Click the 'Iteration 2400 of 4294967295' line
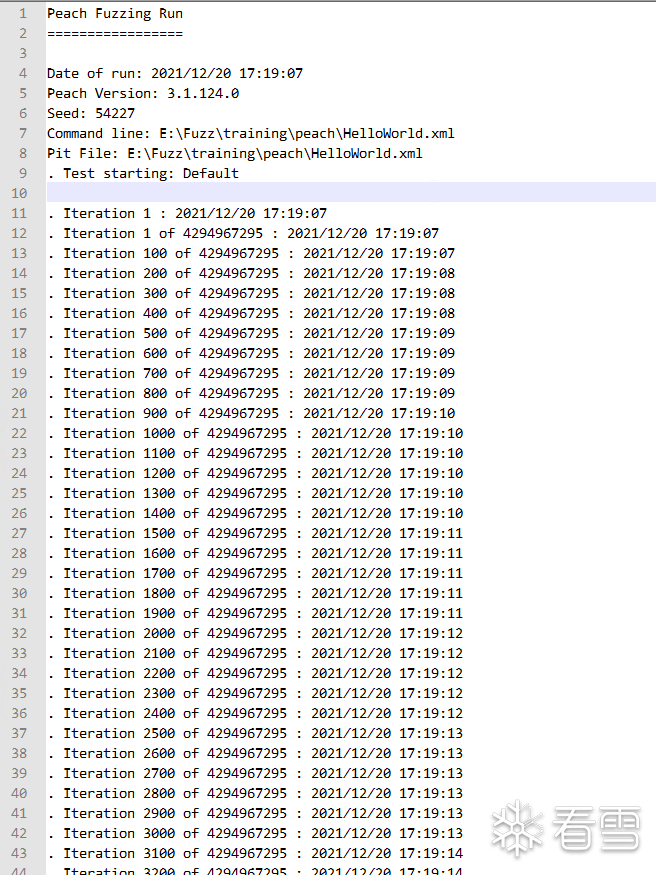Image resolution: width=656 pixels, height=875 pixels. pyautogui.click(x=255, y=713)
